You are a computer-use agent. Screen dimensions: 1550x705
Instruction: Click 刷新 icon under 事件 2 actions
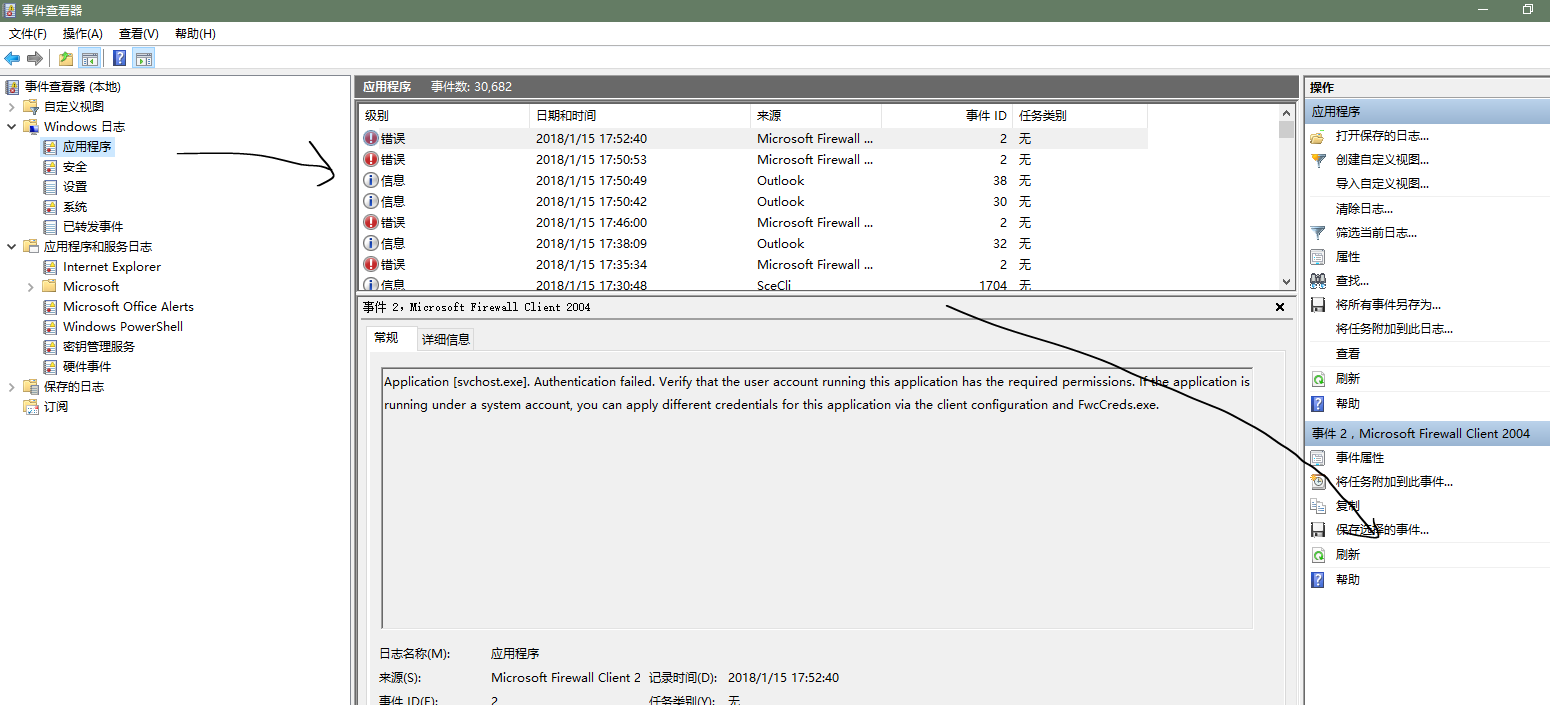tap(1318, 555)
